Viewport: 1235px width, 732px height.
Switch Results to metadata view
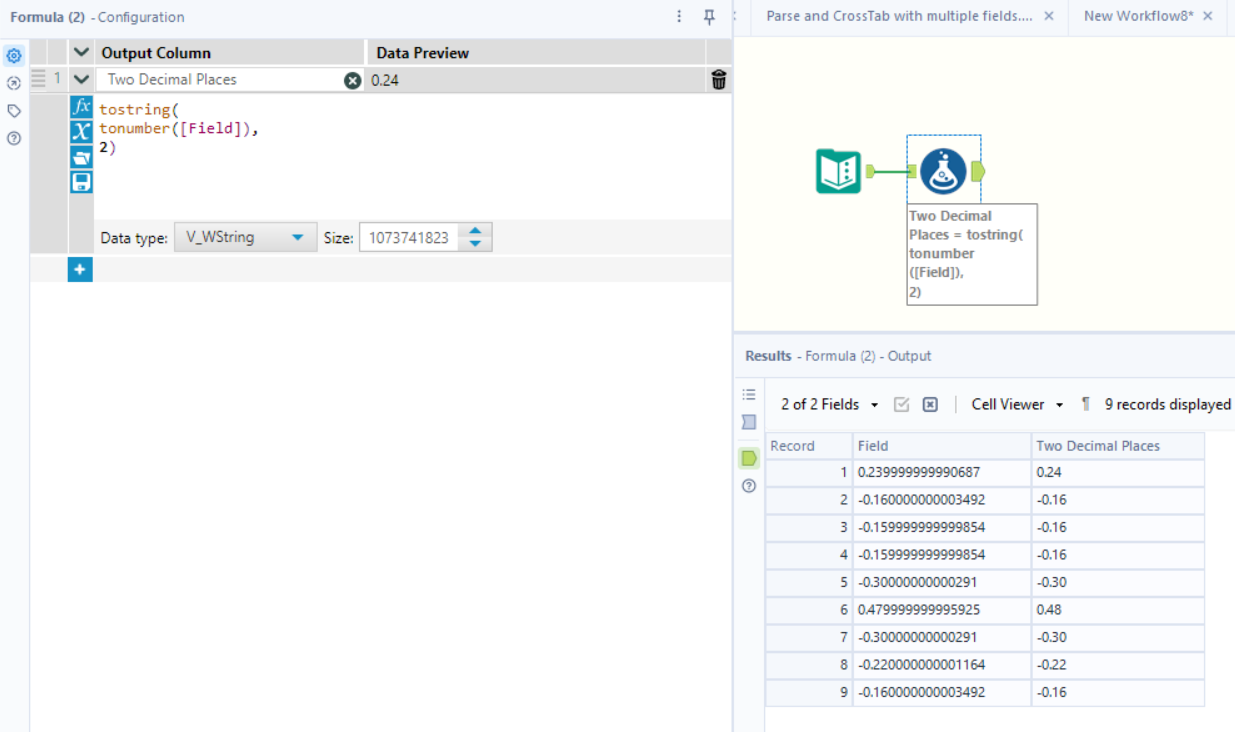pos(749,394)
